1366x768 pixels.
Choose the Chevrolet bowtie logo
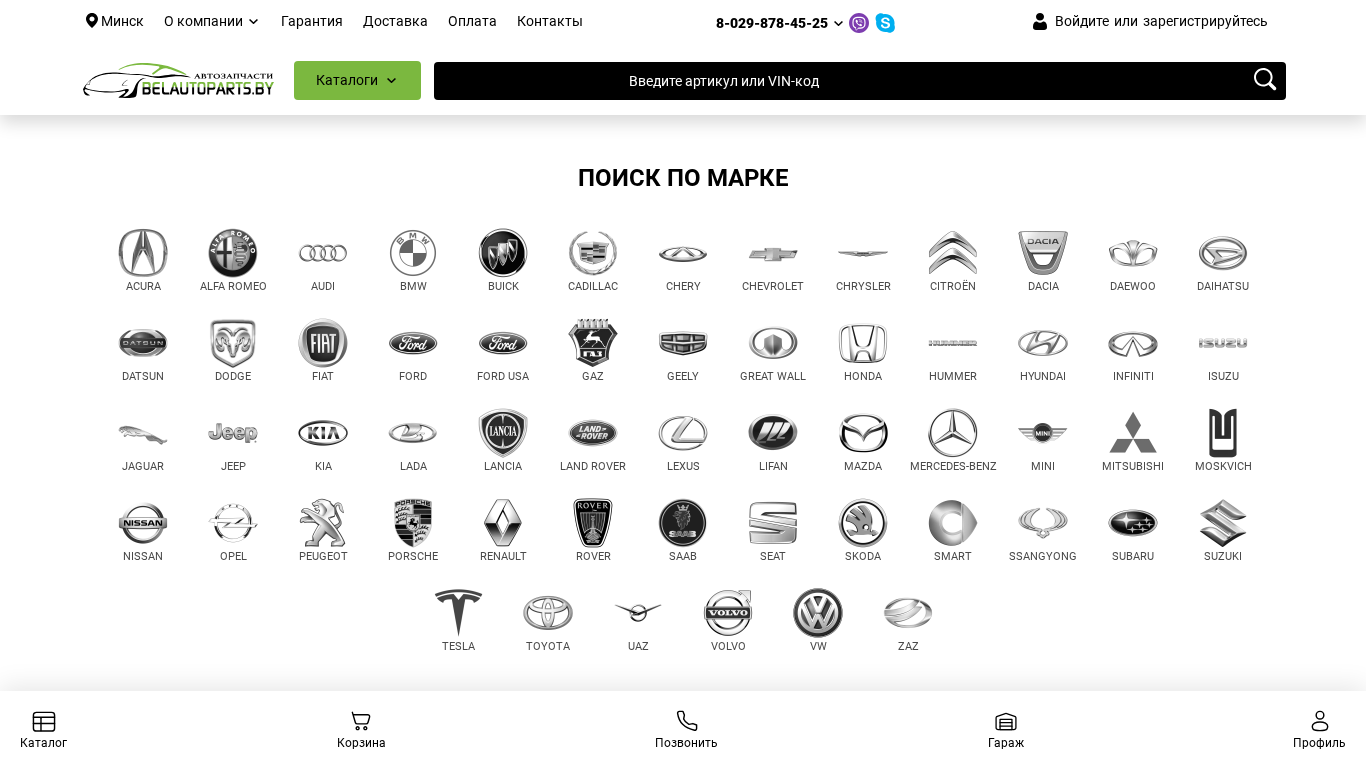[773, 253]
